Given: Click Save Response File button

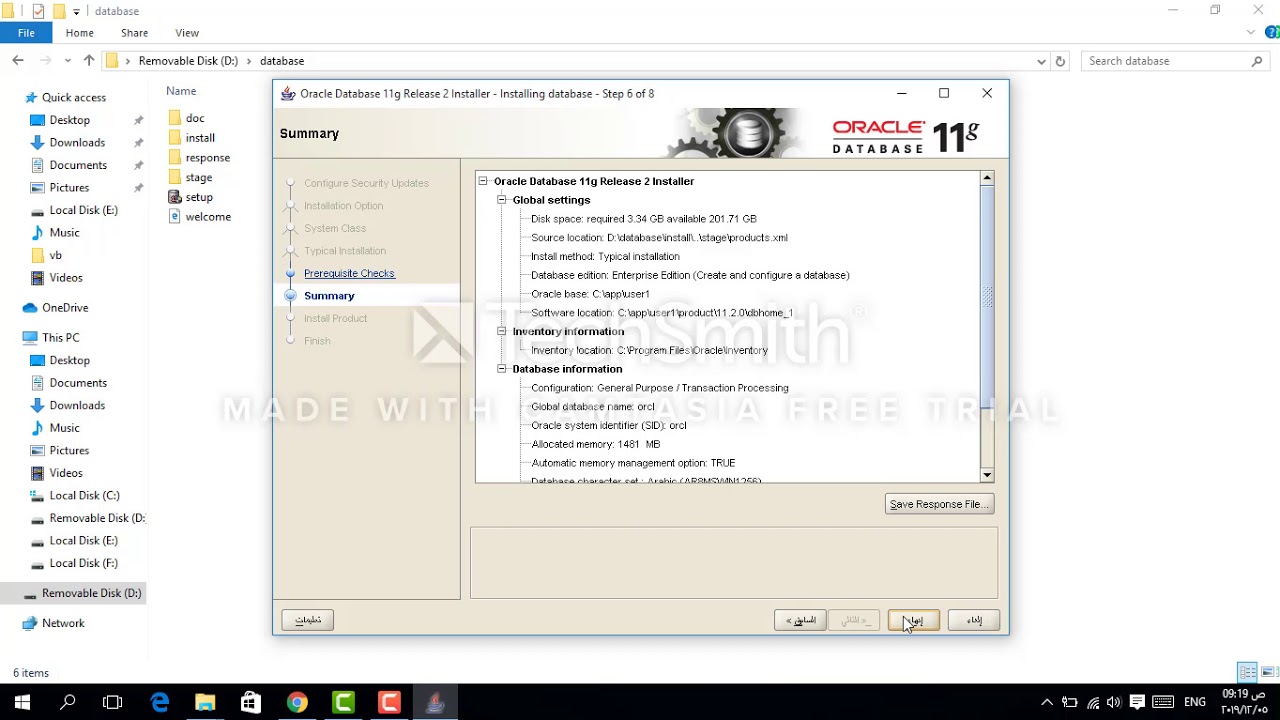Looking at the screenshot, I should click(x=939, y=504).
